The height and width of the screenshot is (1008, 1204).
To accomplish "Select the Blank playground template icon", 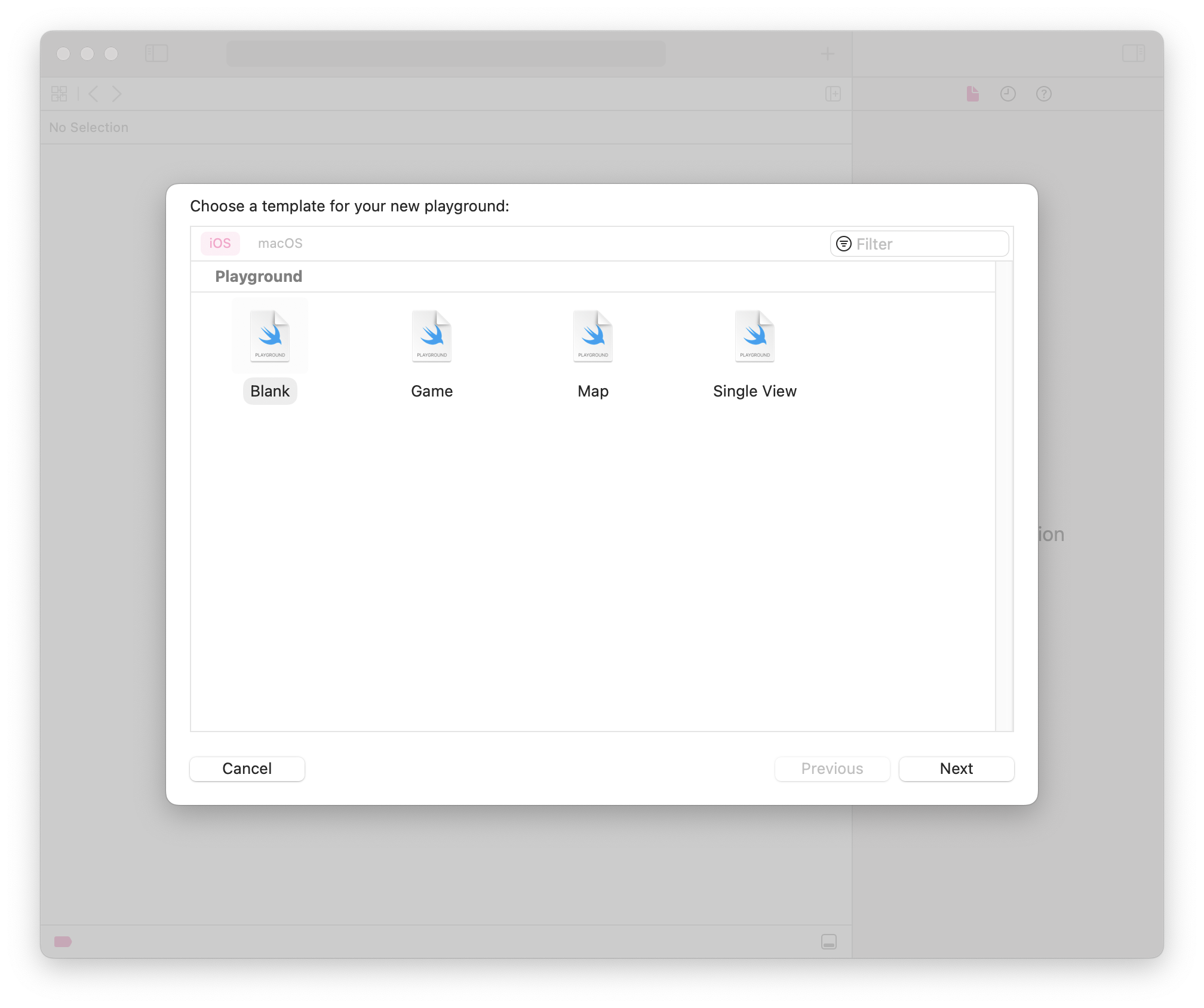I will pyautogui.click(x=270, y=336).
